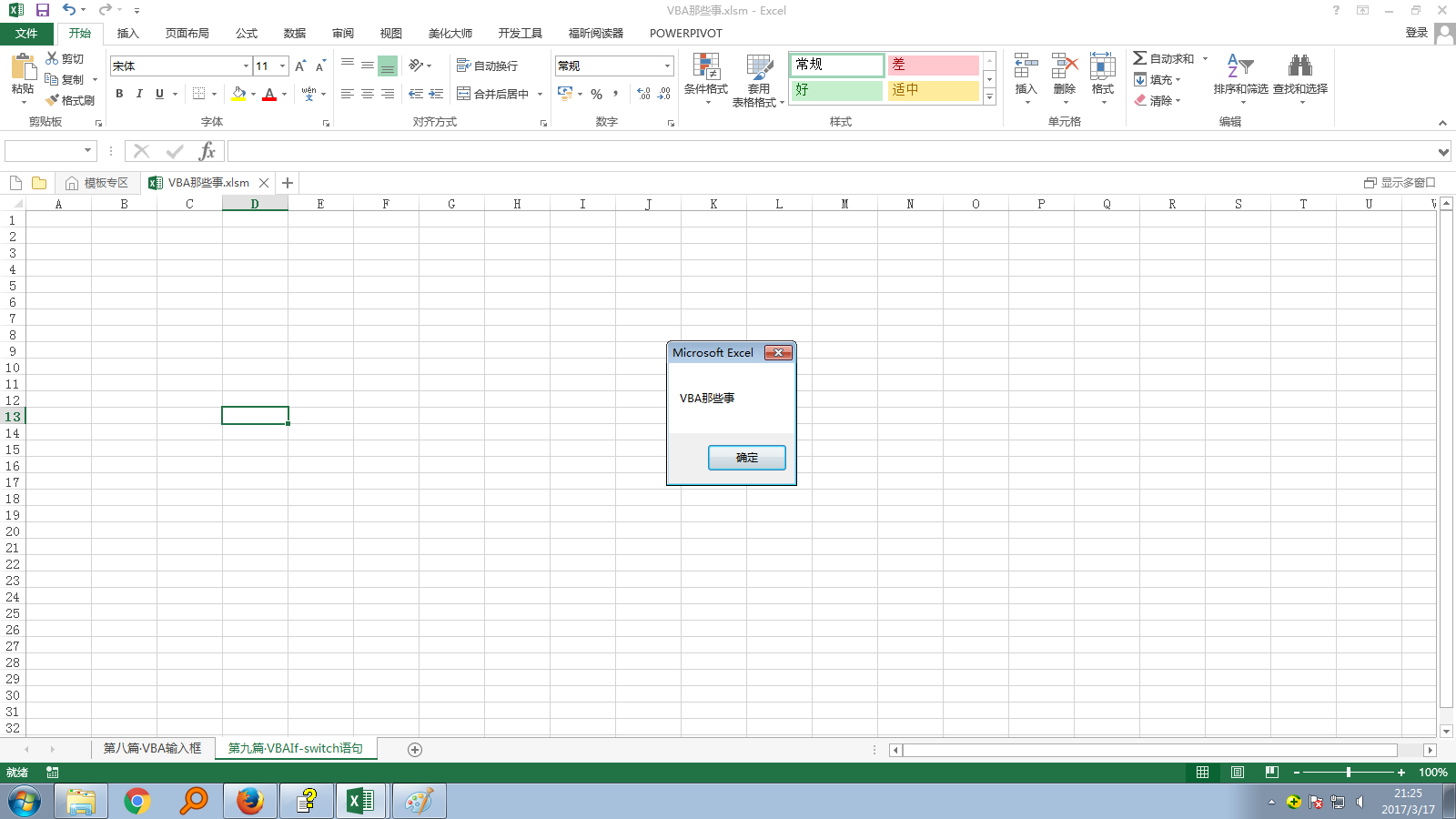Open the number format dropdown 常规
This screenshot has height=819, width=1456.
point(667,66)
